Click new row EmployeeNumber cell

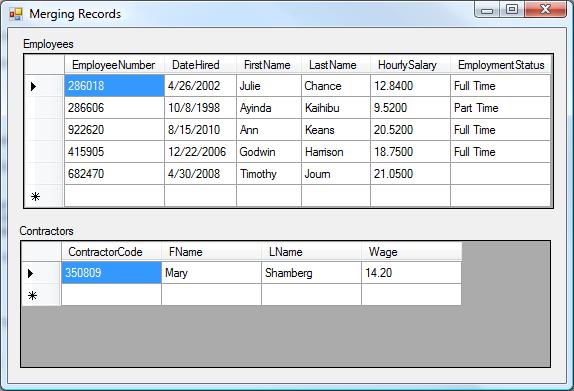114,196
